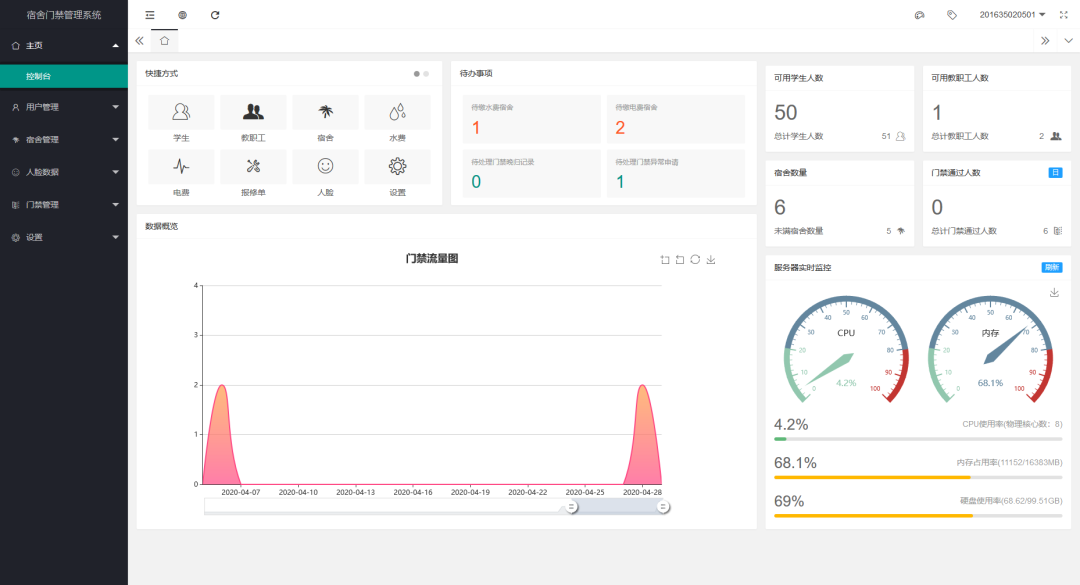Expand the 用户管理 menu
Screen dimensions: 1080x585
point(64,107)
